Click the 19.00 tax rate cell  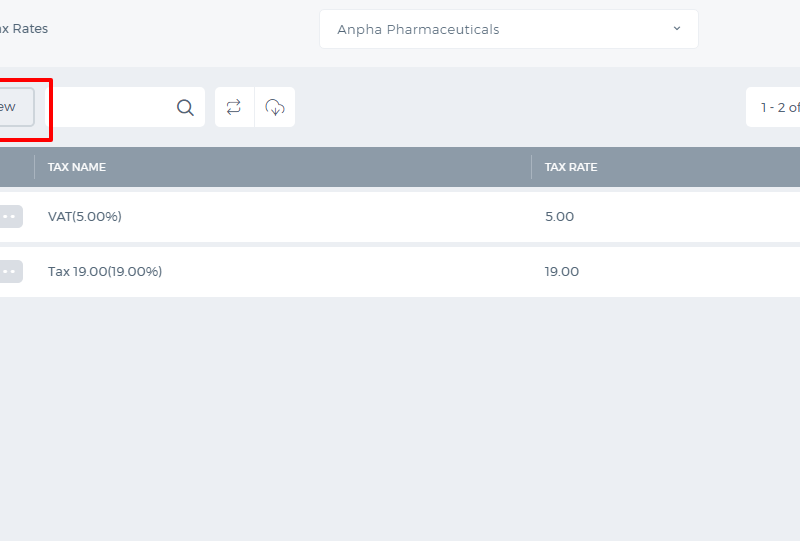[x=562, y=272]
